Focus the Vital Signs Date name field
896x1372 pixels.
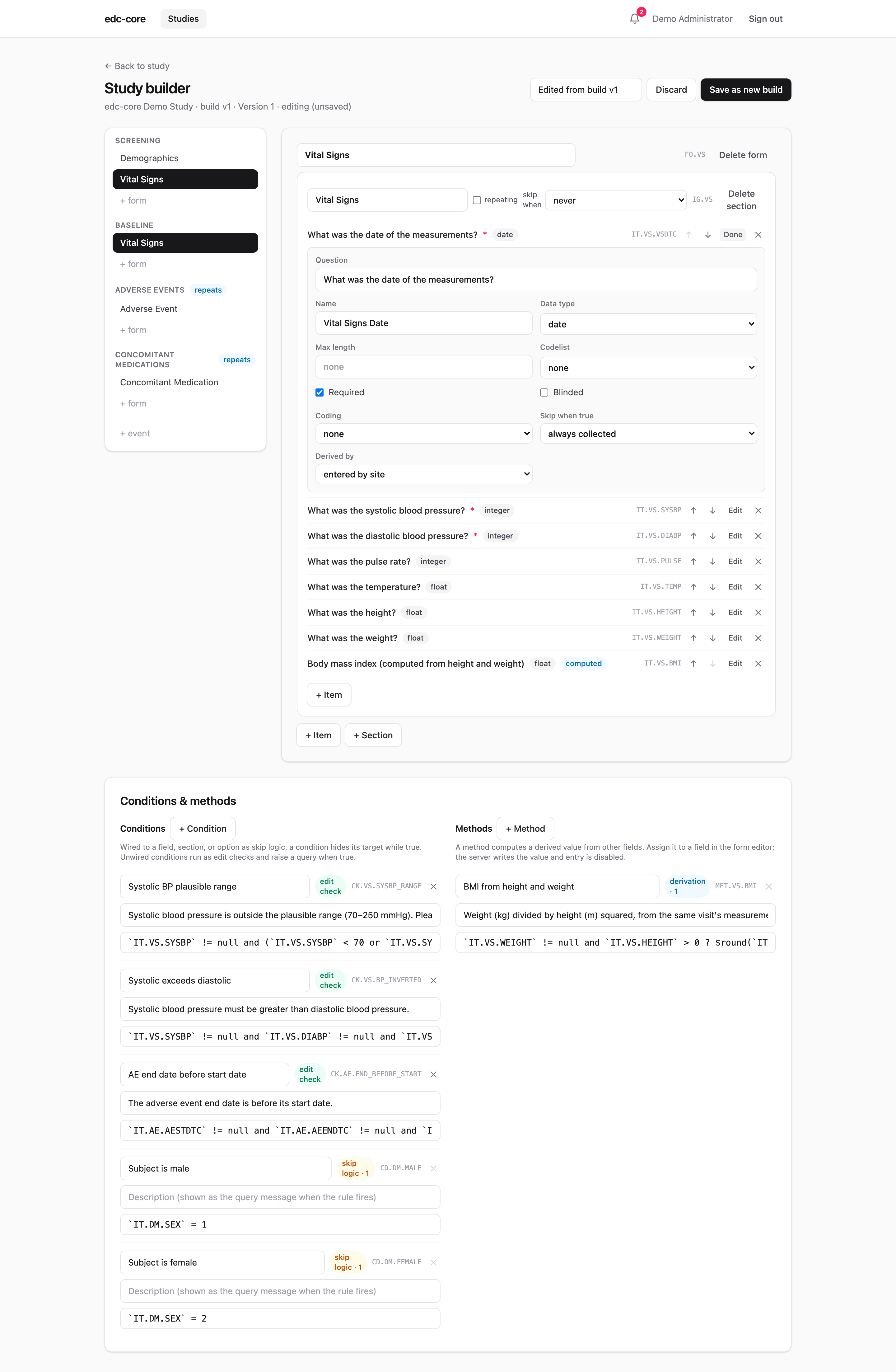click(x=423, y=323)
